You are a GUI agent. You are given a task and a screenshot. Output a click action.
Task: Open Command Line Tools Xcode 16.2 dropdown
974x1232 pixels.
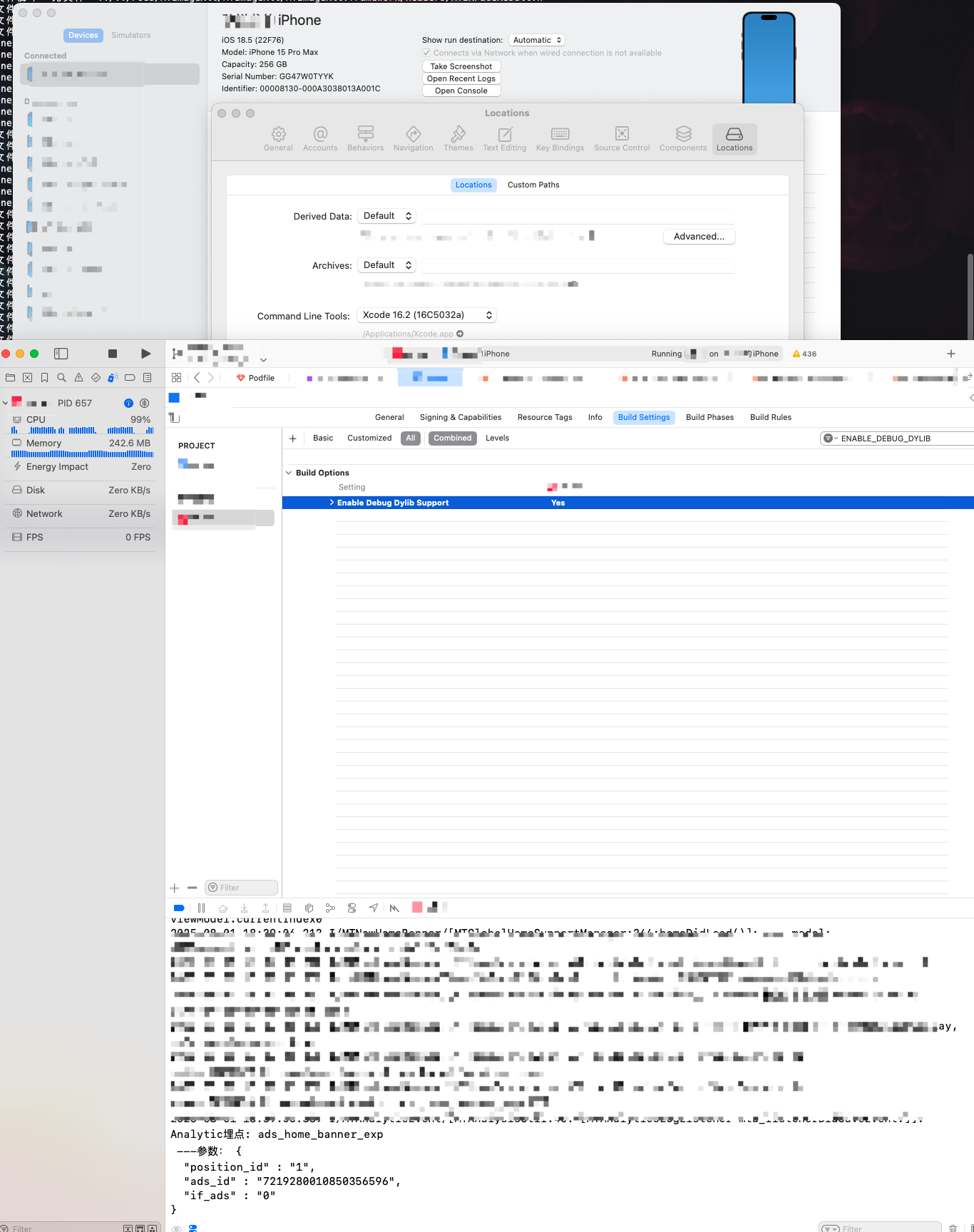click(426, 315)
